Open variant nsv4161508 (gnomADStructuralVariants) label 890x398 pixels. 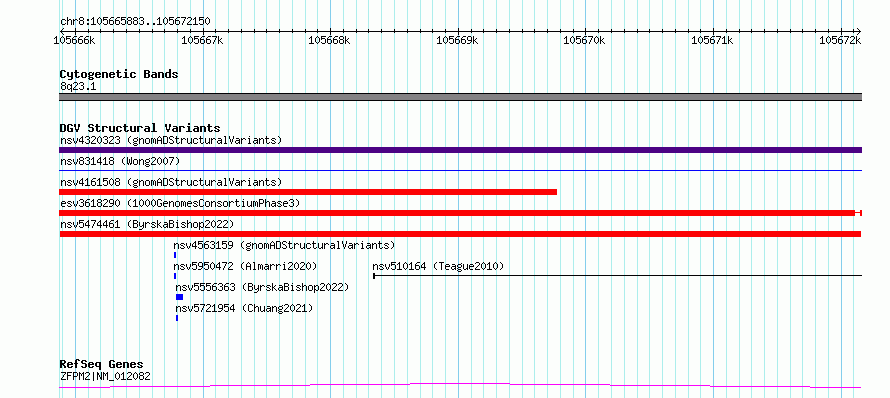(171, 182)
